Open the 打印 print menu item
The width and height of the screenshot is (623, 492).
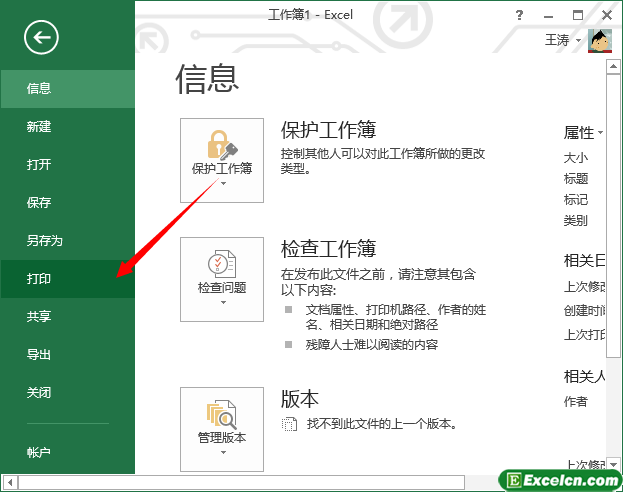[x=68, y=279]
